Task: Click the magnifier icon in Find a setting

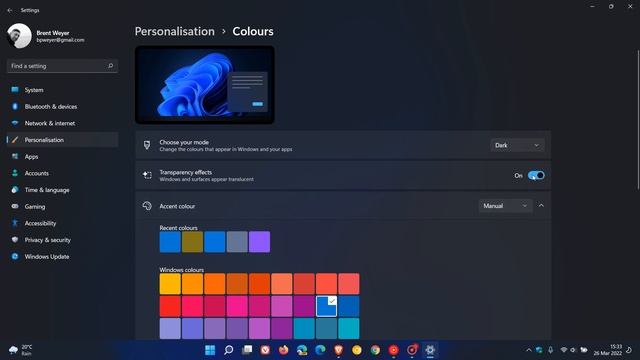Action: pos(110,66)
